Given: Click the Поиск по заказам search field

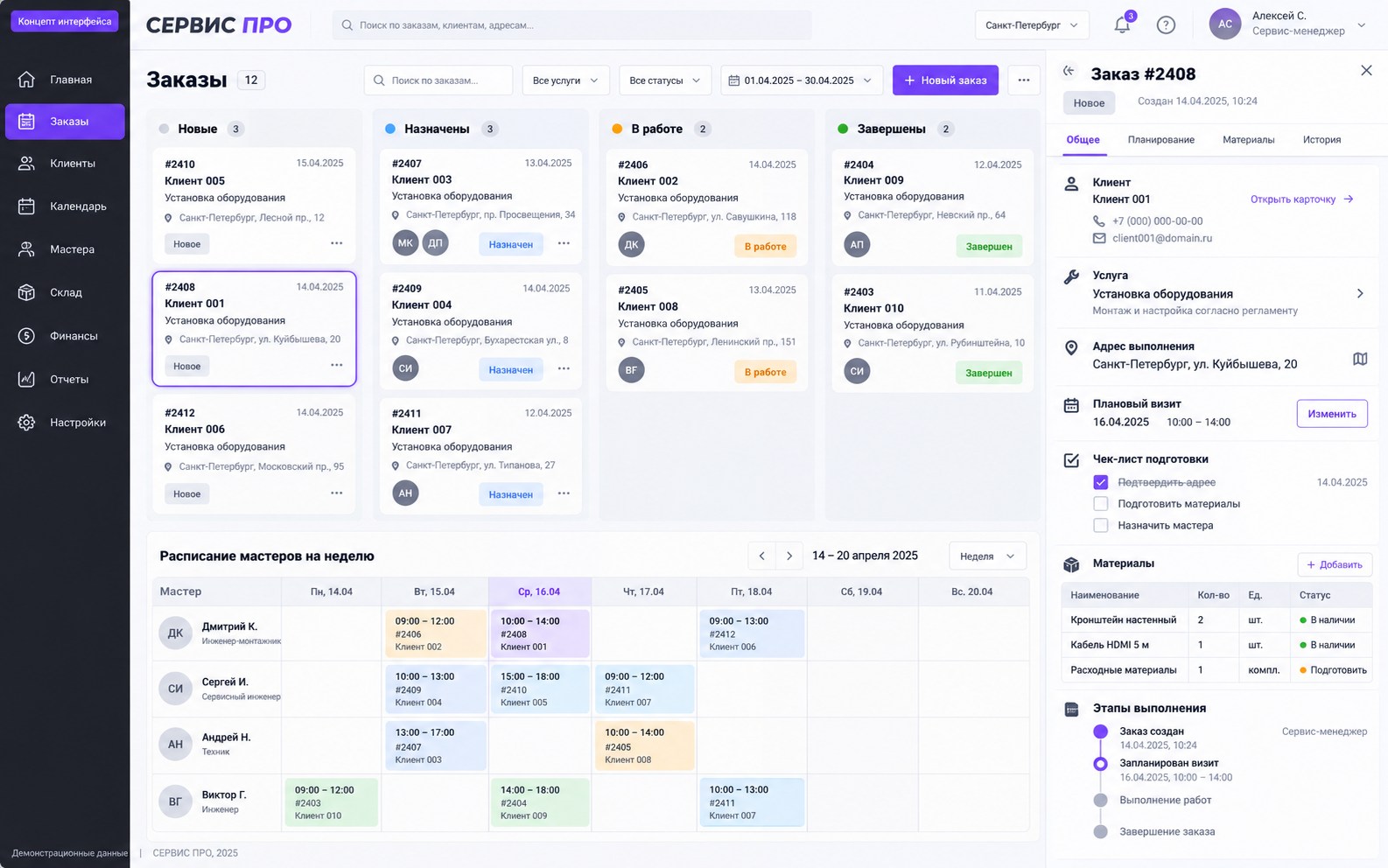Looking at the screenshot, I should [438, 80].
